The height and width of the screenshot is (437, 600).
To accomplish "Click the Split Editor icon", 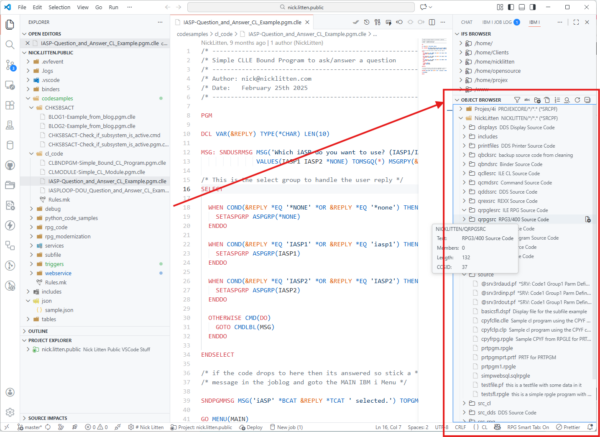I will (x=432, y=22).
